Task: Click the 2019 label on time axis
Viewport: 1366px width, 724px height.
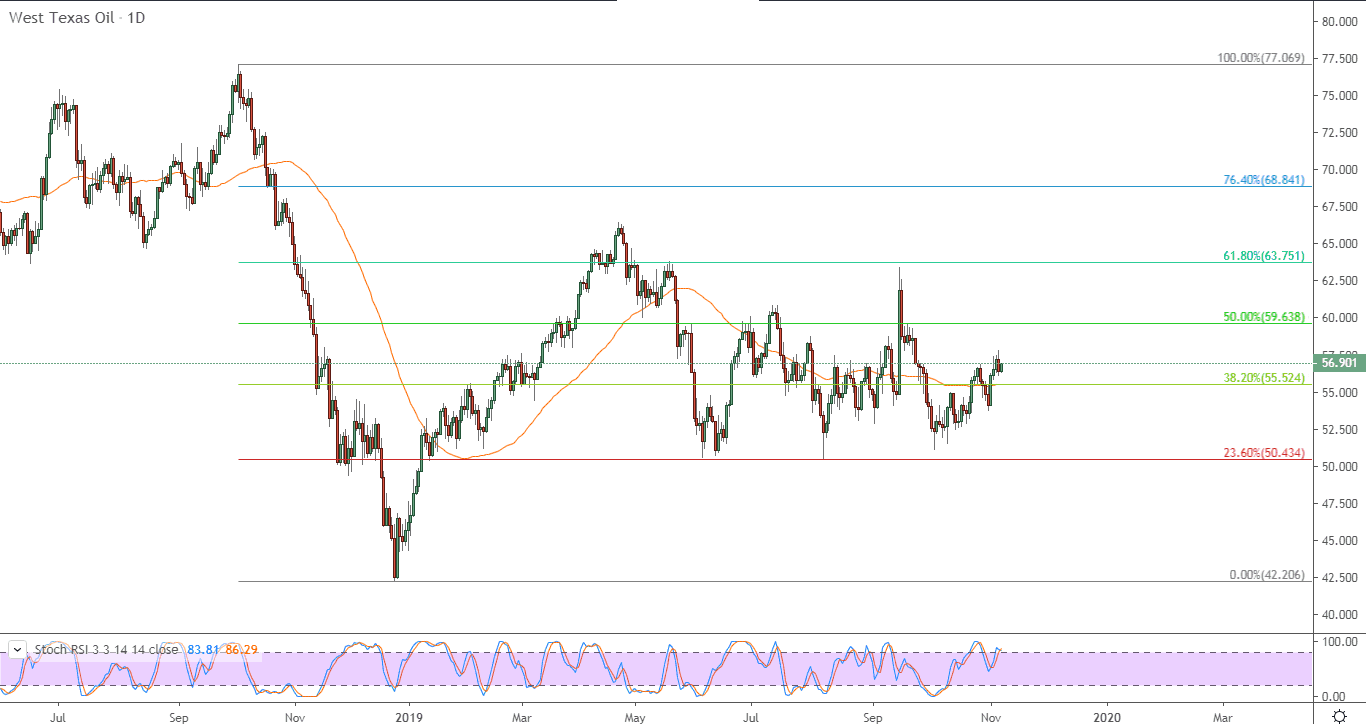Action: point(408,716)
